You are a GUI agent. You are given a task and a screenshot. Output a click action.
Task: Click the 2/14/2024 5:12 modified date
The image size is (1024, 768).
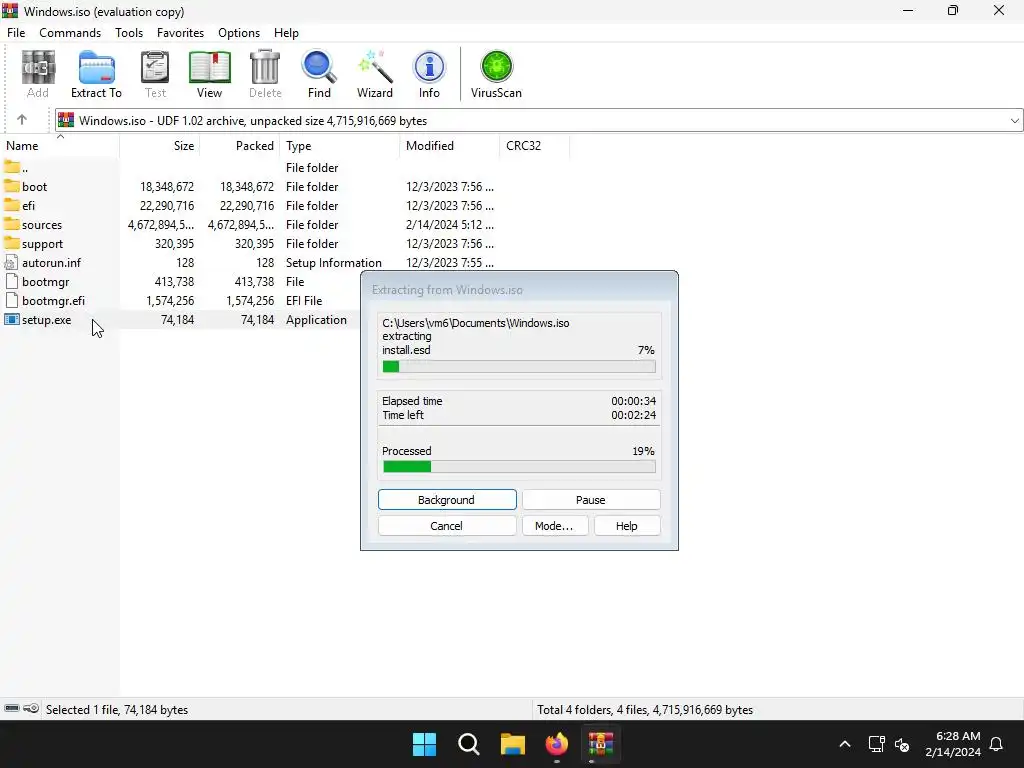449,225
